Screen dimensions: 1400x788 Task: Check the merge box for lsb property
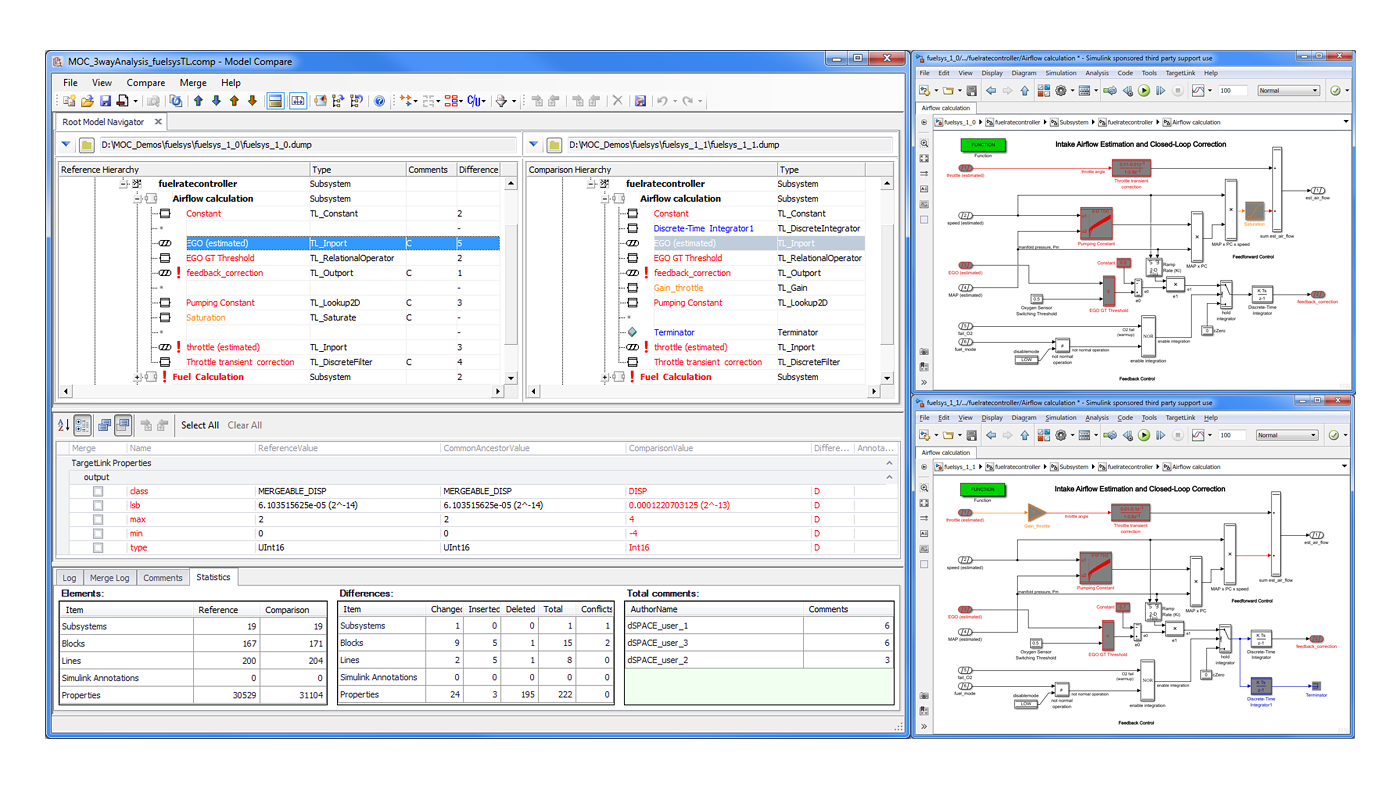tap(98, 505)
